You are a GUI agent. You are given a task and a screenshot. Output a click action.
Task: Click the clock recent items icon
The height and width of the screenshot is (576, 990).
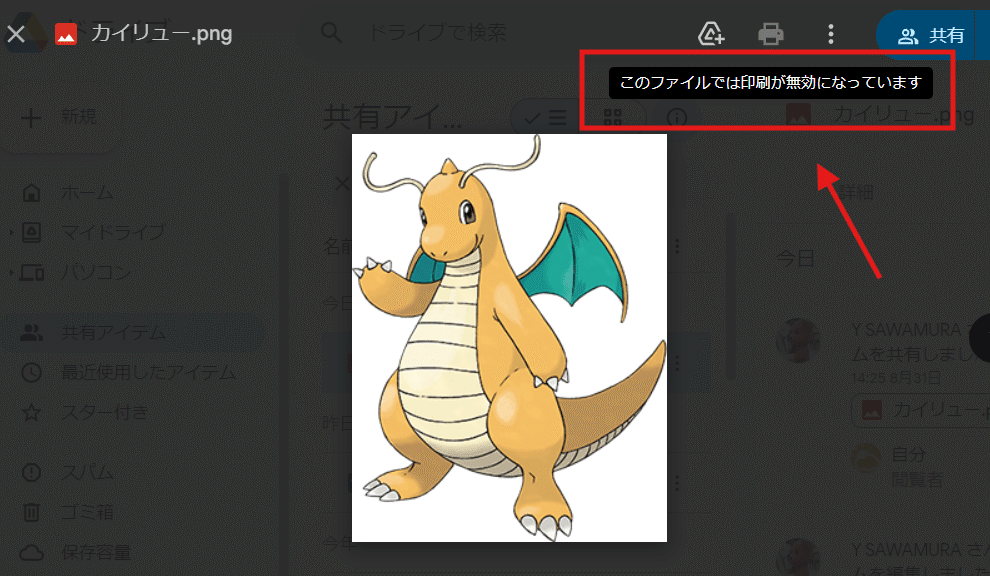[x=32, y=373]
